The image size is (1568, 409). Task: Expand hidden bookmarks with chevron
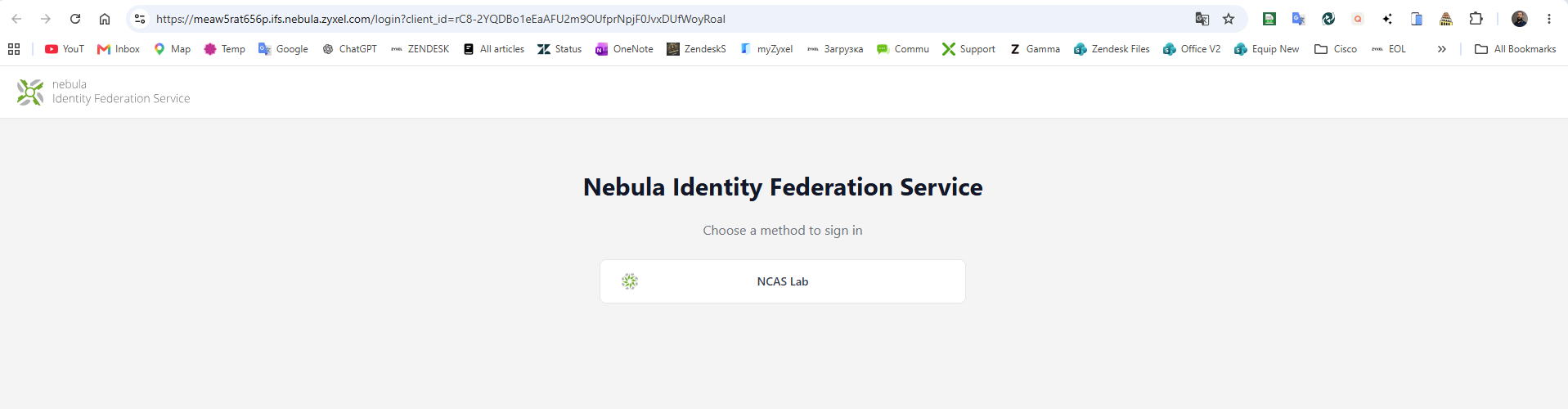coord(1441,49)
